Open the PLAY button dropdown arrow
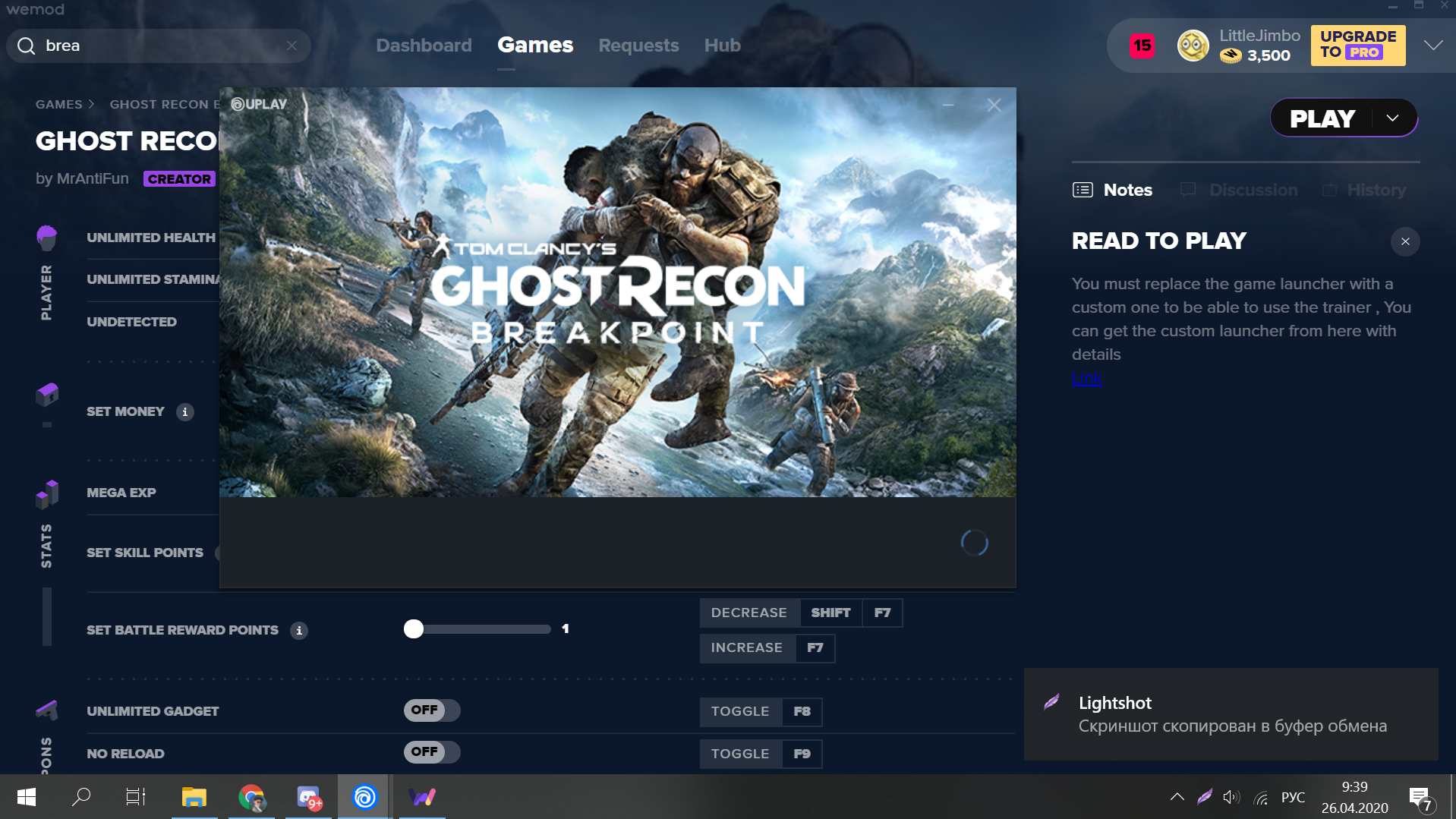The height and width of the screenshot is (819, 1456). click(1393, 118)
